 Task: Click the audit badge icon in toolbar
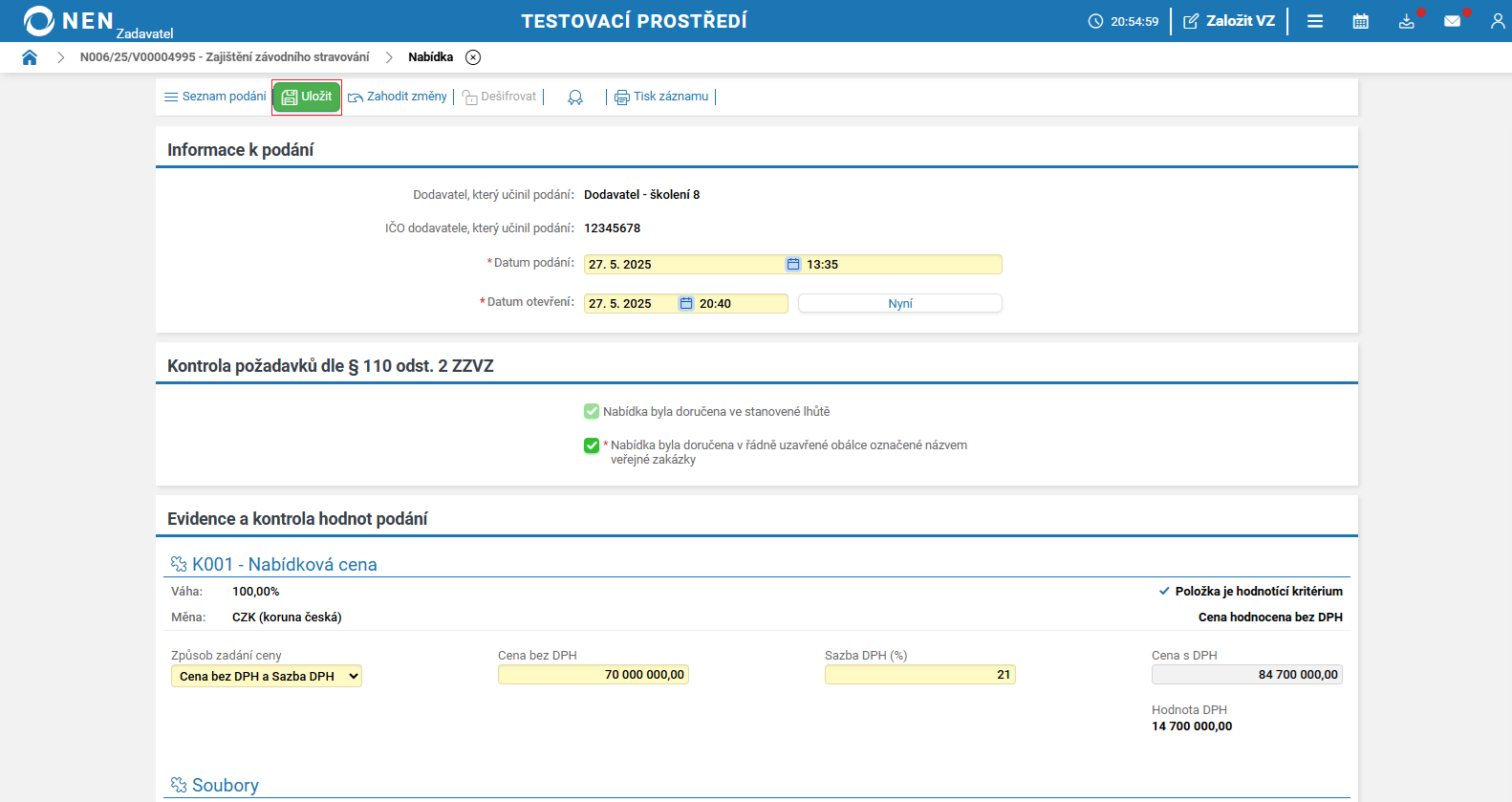click(x=575, y=98)
